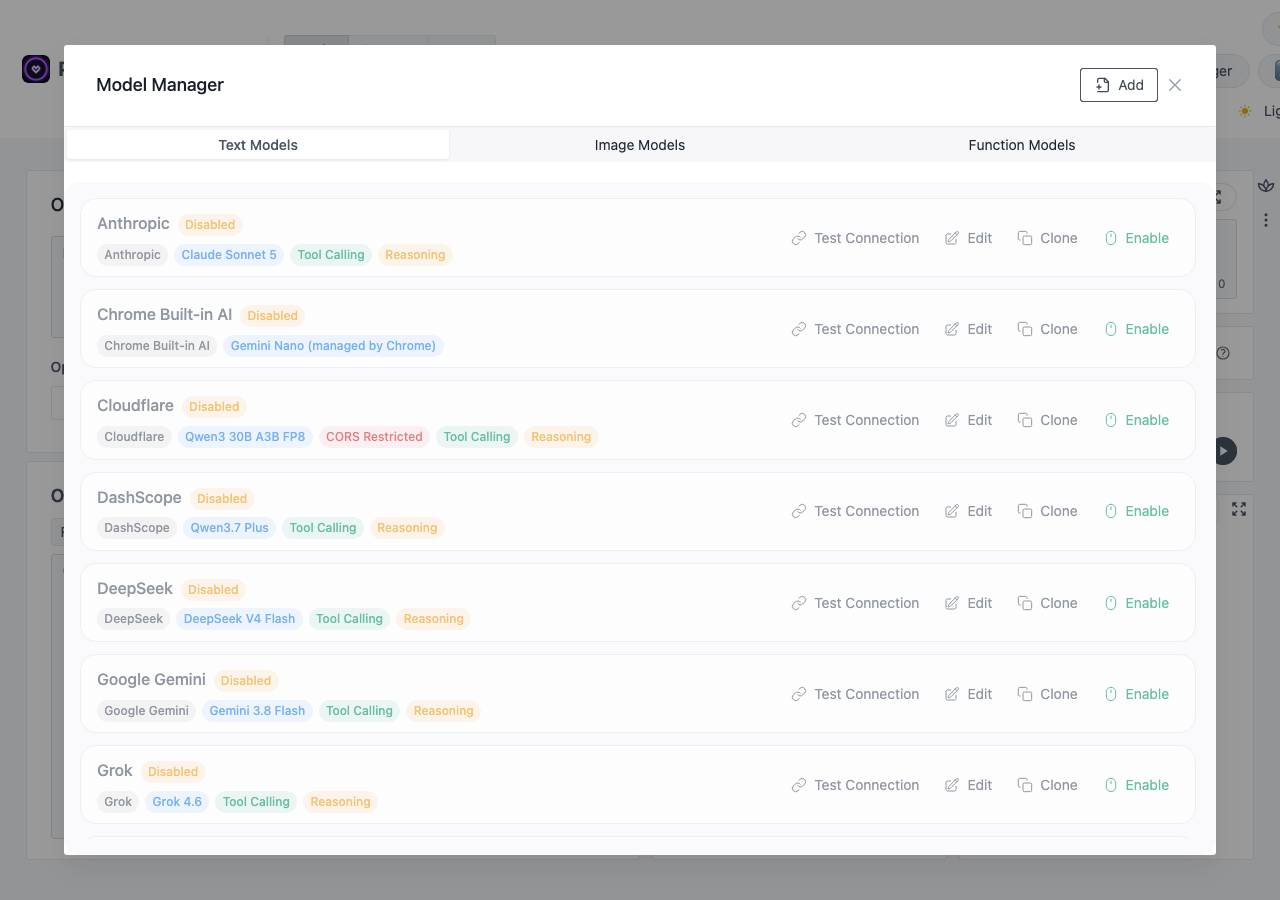Viewport: 1280px width, 900px height.
Task: Click the Disabled badge beside DashScope
Action: click(x=222, y=499)
